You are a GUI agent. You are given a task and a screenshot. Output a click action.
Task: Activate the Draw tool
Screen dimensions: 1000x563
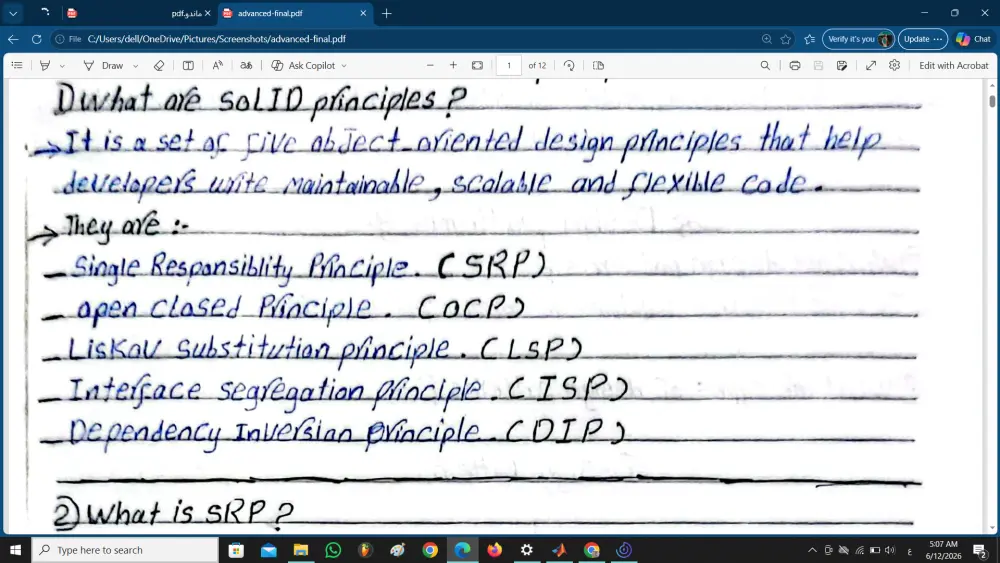tap(103, 65)
